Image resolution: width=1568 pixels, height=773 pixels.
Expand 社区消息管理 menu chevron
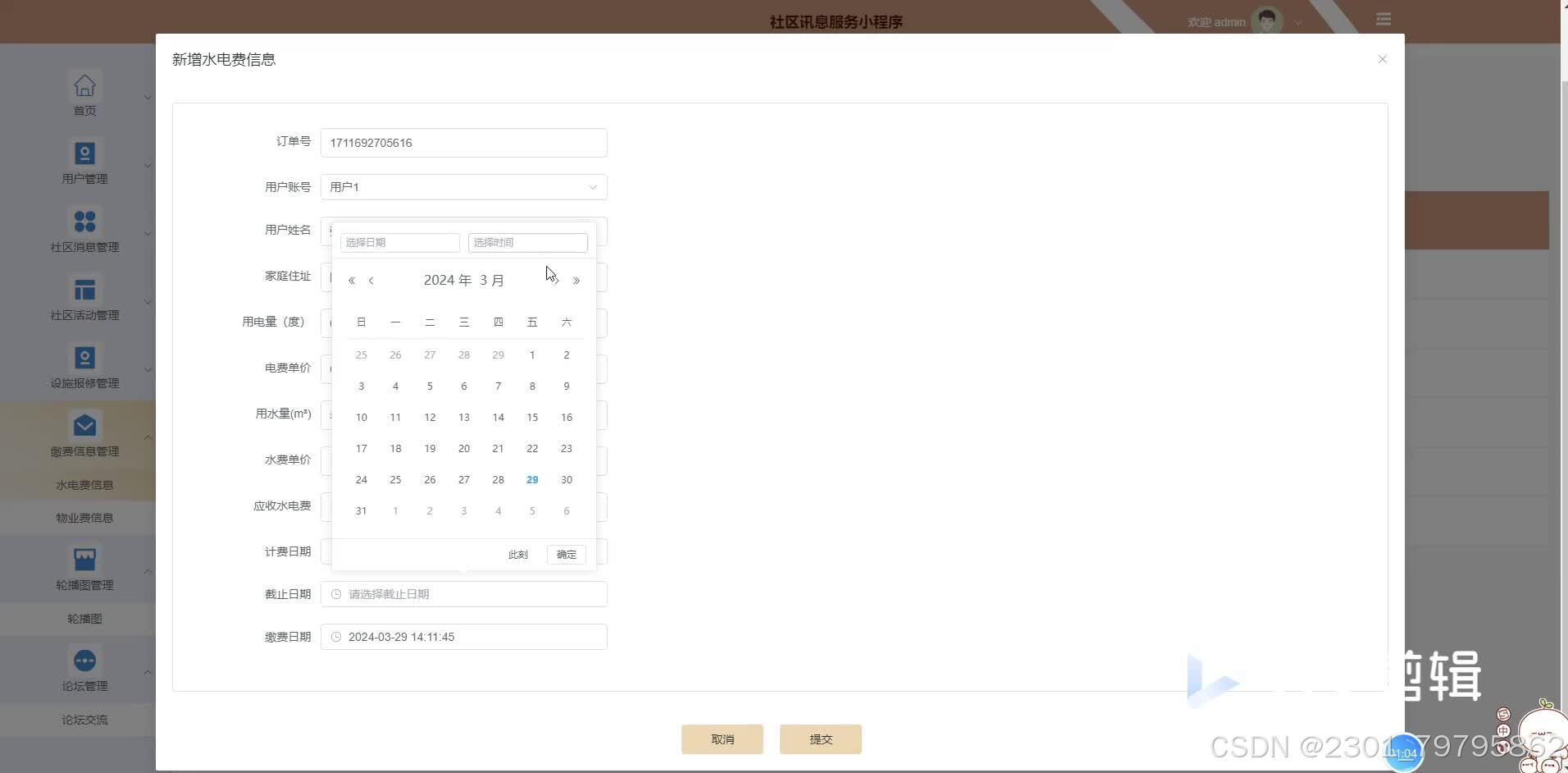(148, 233)
